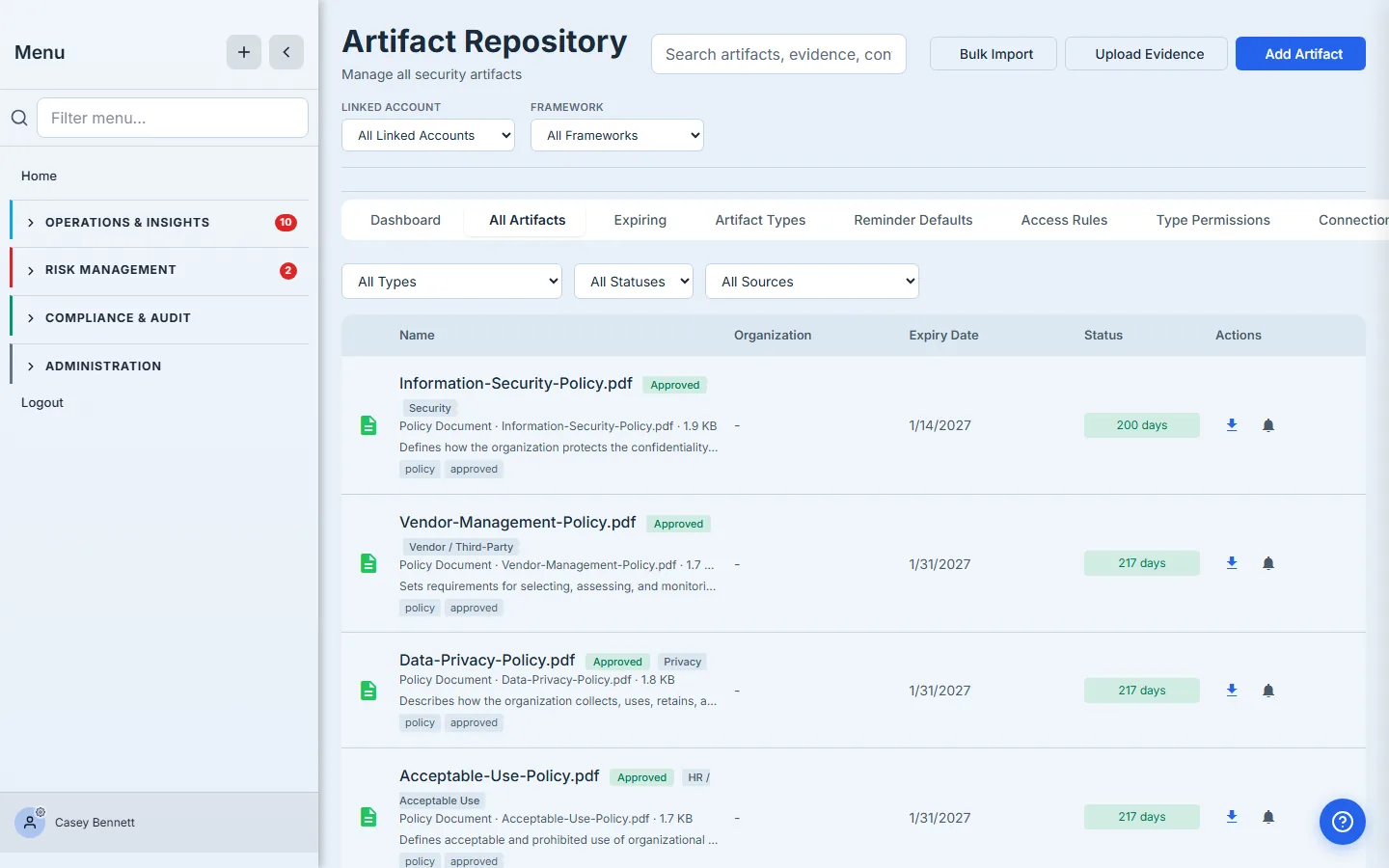Expand Risk Management menu section

coord(159,270)
